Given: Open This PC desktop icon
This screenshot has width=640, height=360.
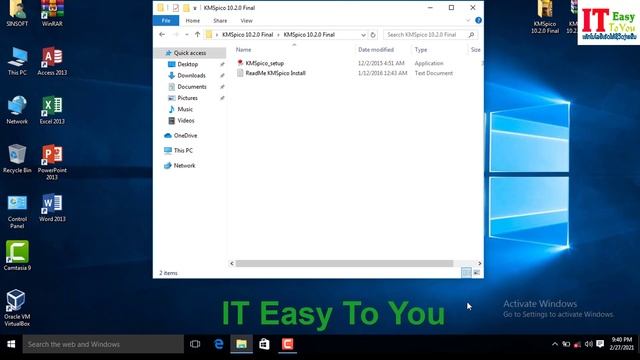Looking at the screenshot, I should click(17, 61).
